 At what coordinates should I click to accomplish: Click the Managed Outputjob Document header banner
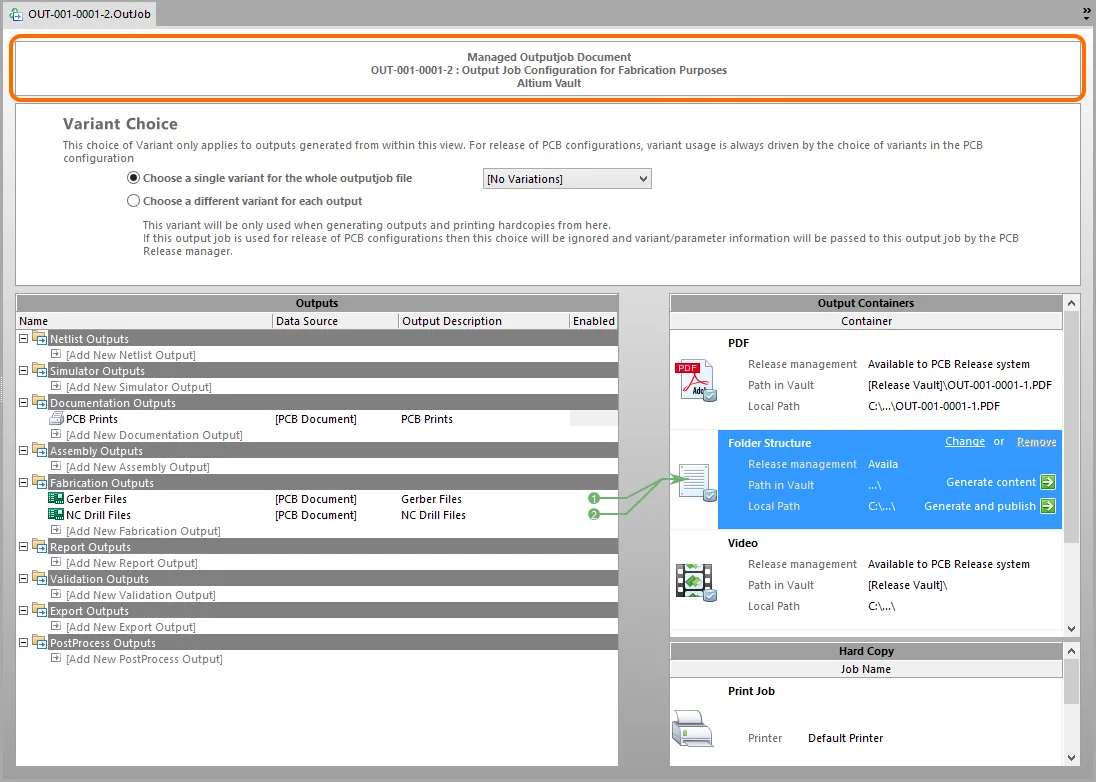(x=549, y=69)
